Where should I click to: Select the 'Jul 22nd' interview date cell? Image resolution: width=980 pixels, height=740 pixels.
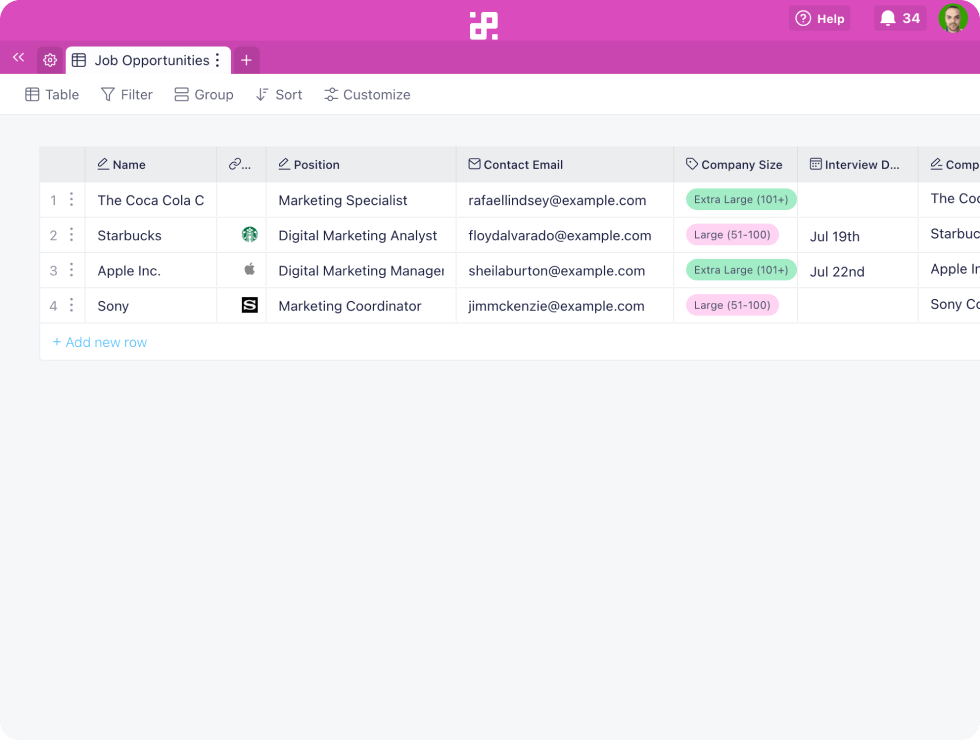(x=858, y=271)
